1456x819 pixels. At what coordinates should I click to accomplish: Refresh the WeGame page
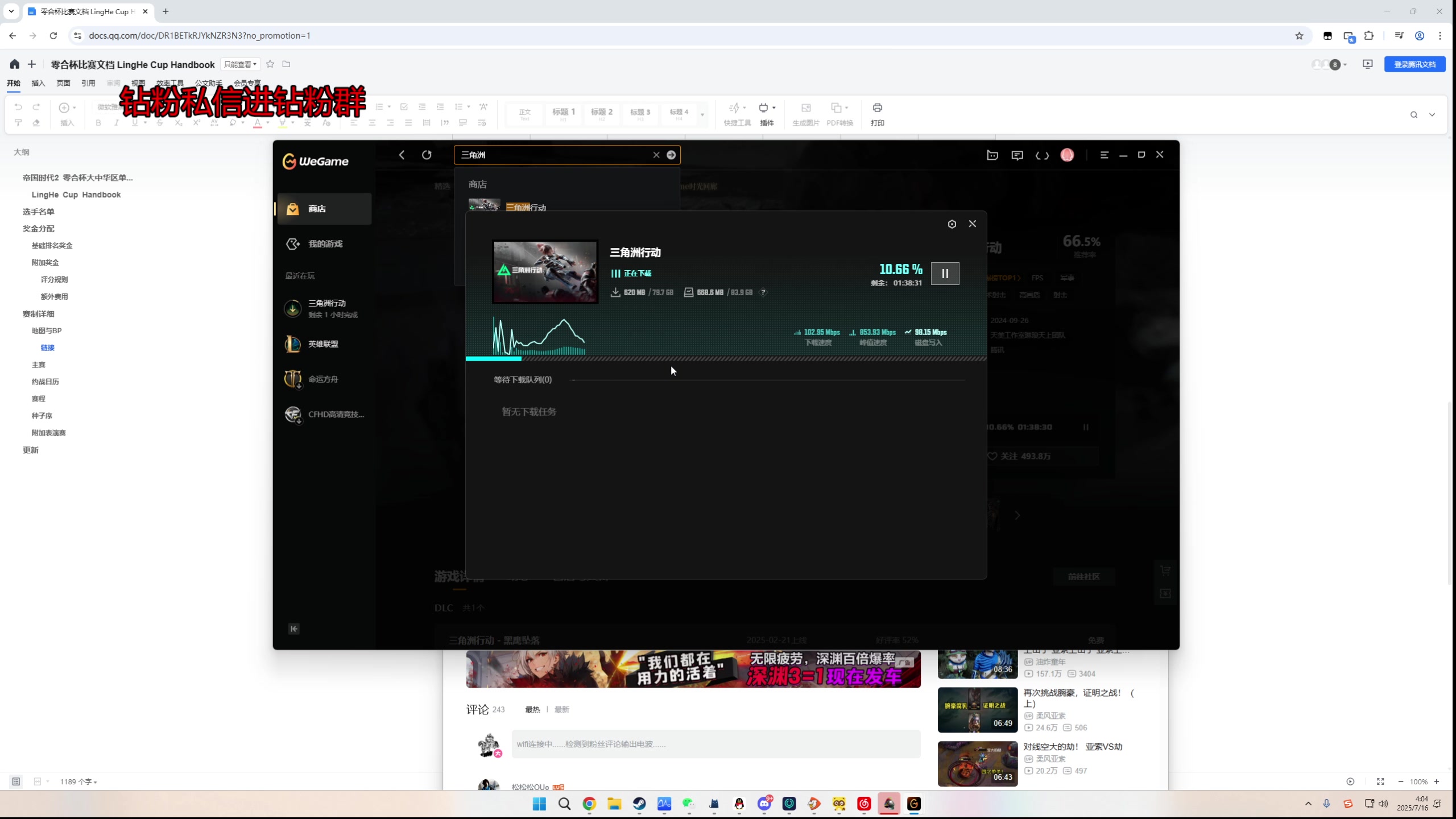click(427, 155)
